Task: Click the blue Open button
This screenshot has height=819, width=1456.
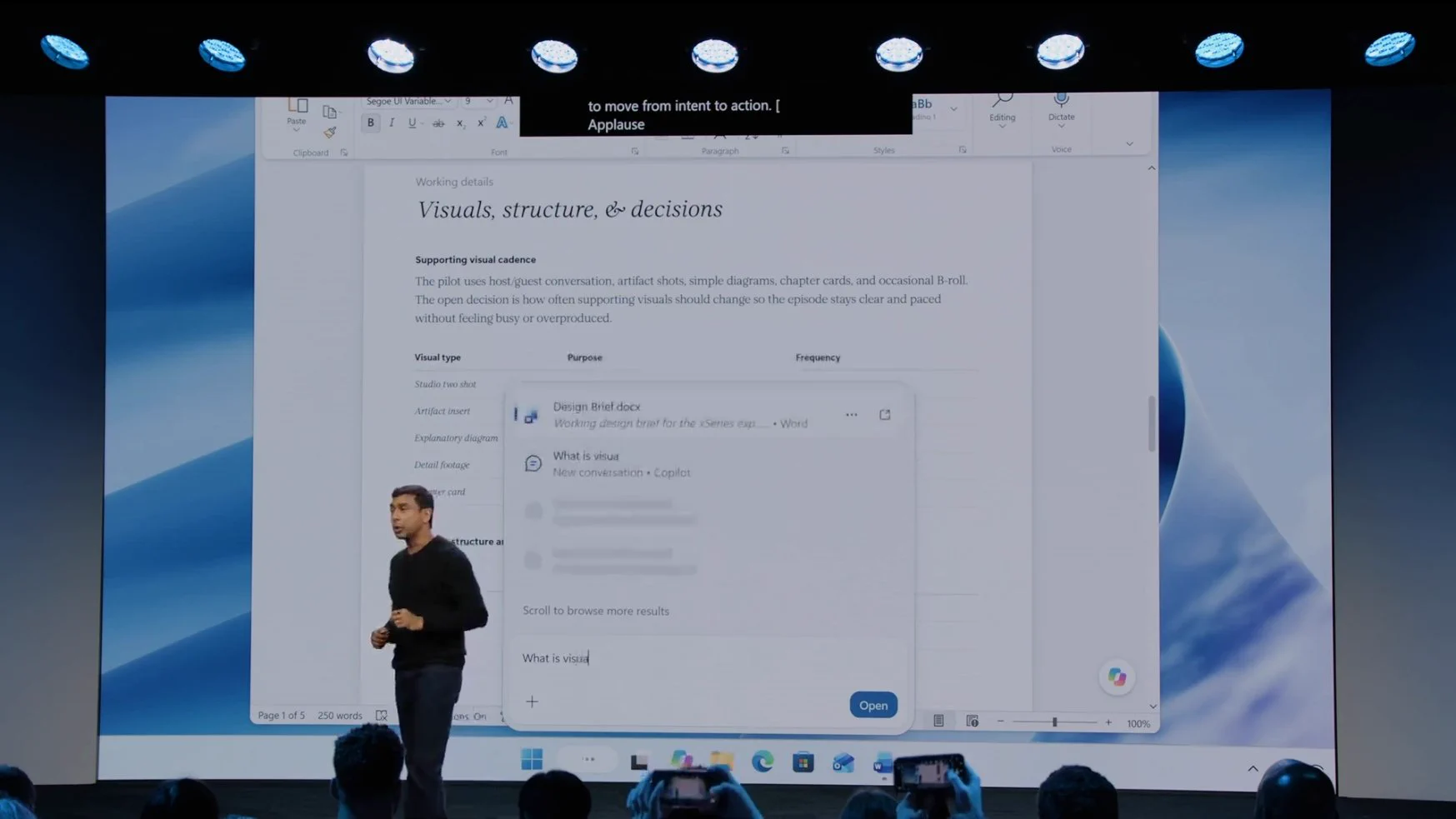Action: point(873,705)
